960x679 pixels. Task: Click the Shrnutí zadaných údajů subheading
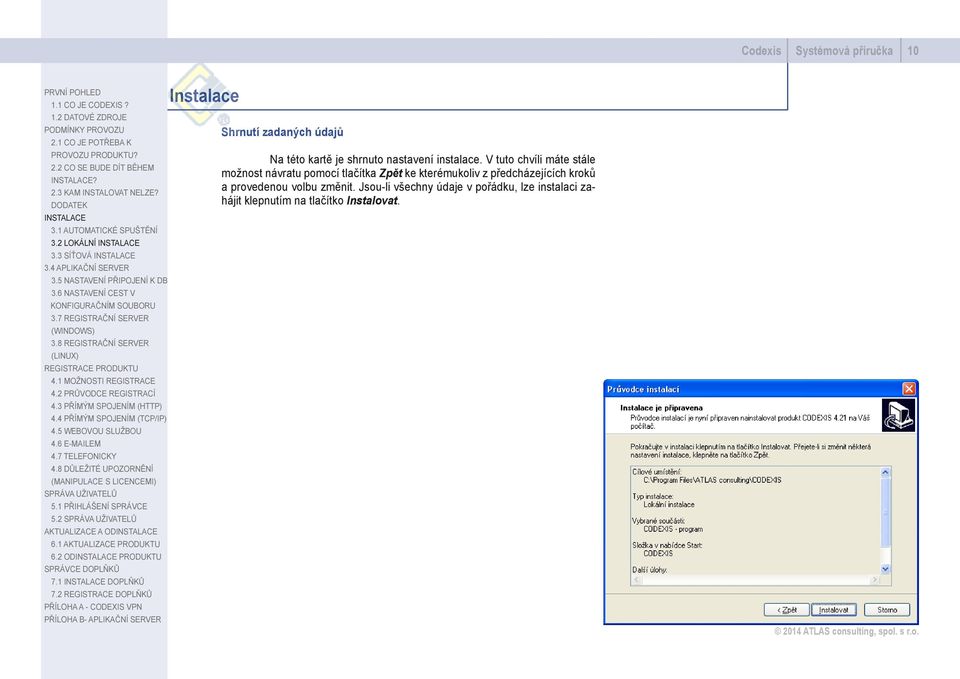[x=282, y=132]
